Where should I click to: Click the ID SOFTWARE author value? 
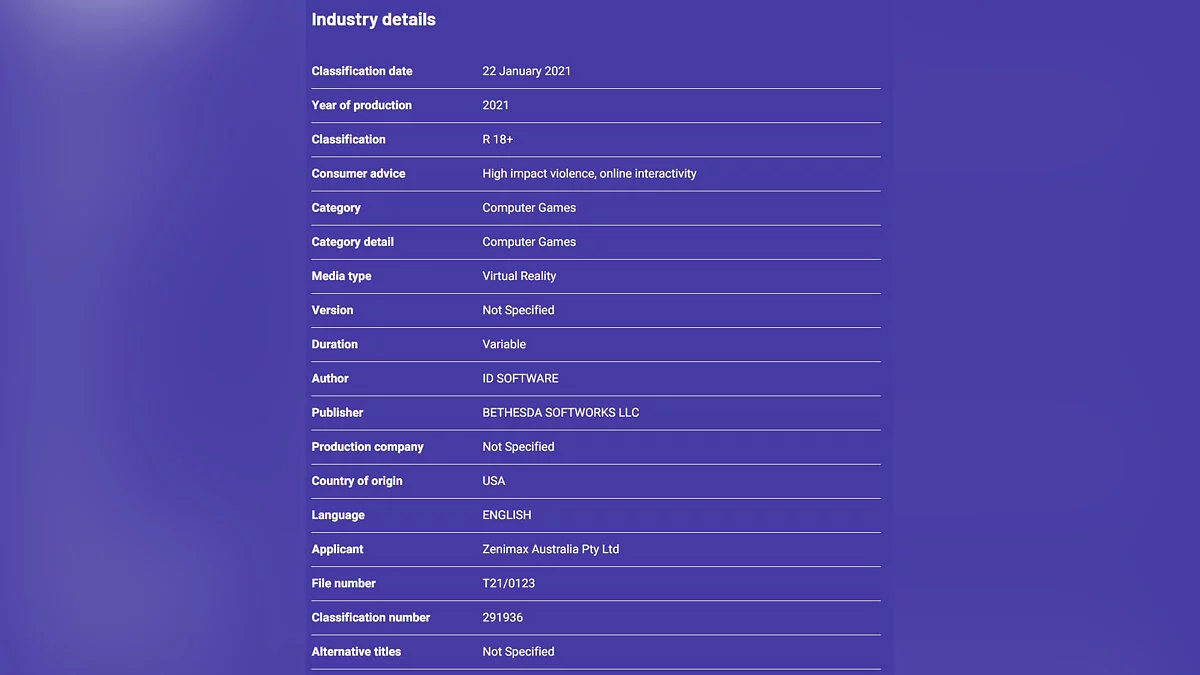tap(520, 379)
